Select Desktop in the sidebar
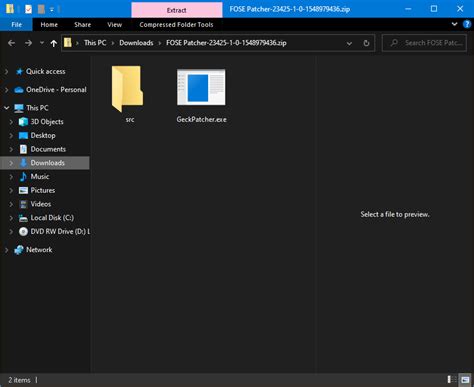Screen dimensions: 474x387 tap(43, 135)
